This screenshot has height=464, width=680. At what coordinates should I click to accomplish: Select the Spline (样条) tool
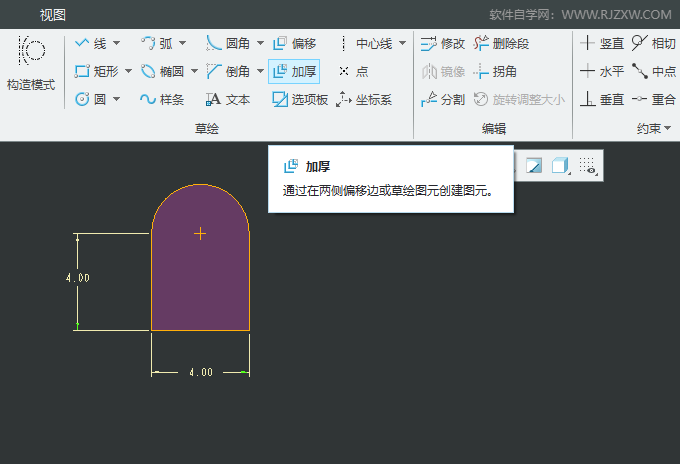[162, 99]
